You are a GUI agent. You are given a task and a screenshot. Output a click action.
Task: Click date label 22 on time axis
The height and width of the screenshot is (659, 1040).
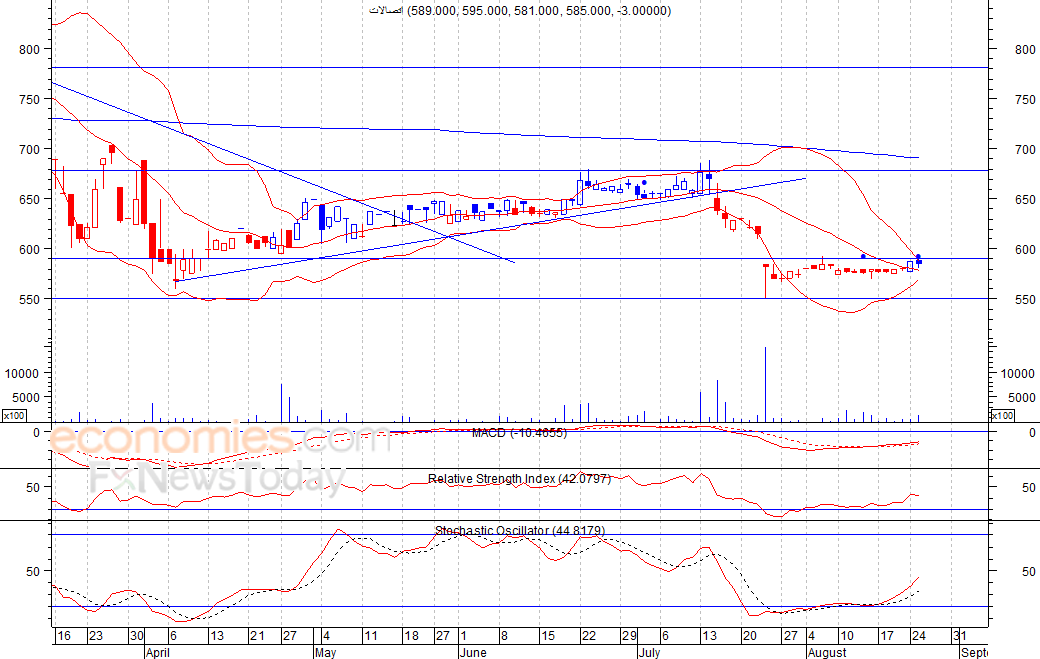588,636
